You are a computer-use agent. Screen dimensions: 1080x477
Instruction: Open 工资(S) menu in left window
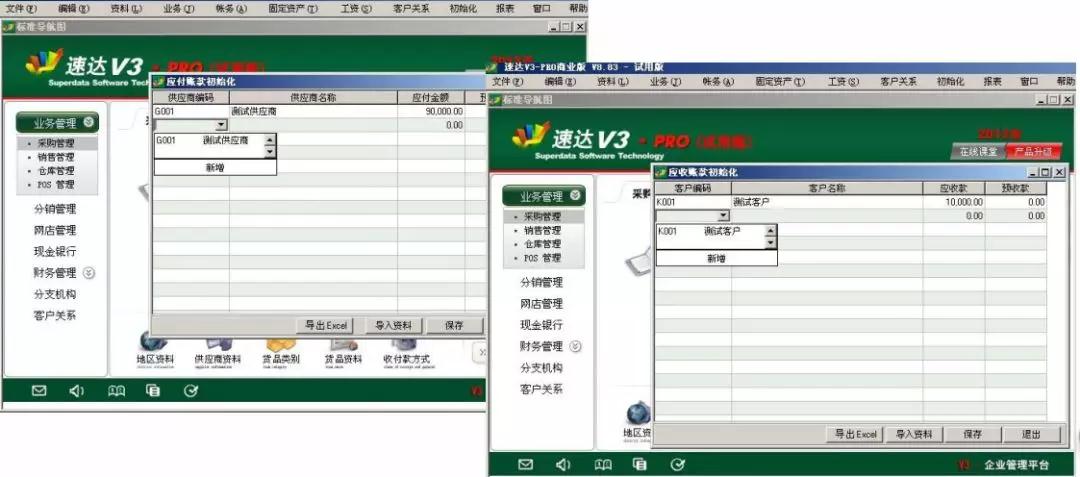click(356, 8)
